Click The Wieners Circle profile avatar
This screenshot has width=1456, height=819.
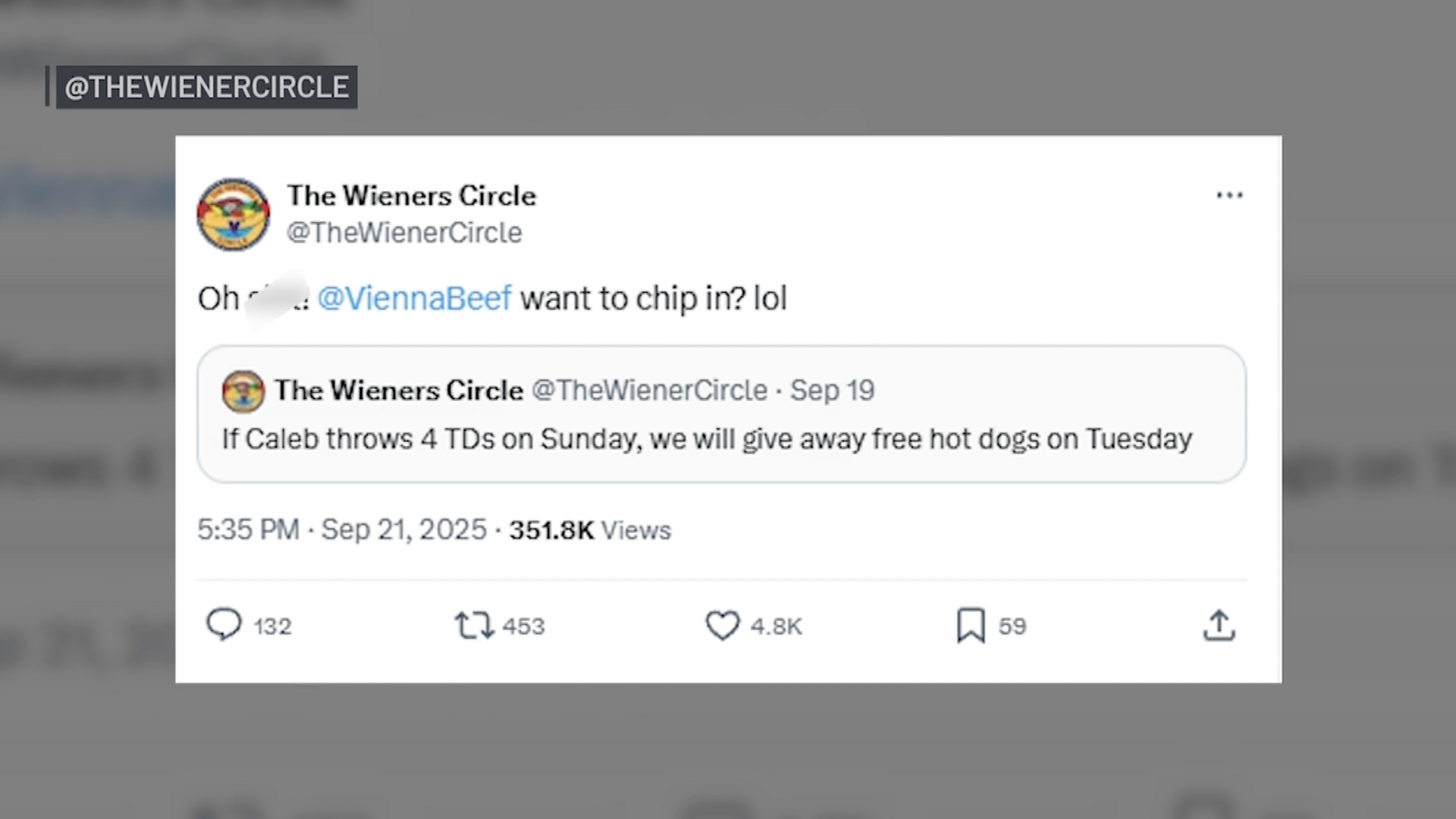click(x=233, y=215)
